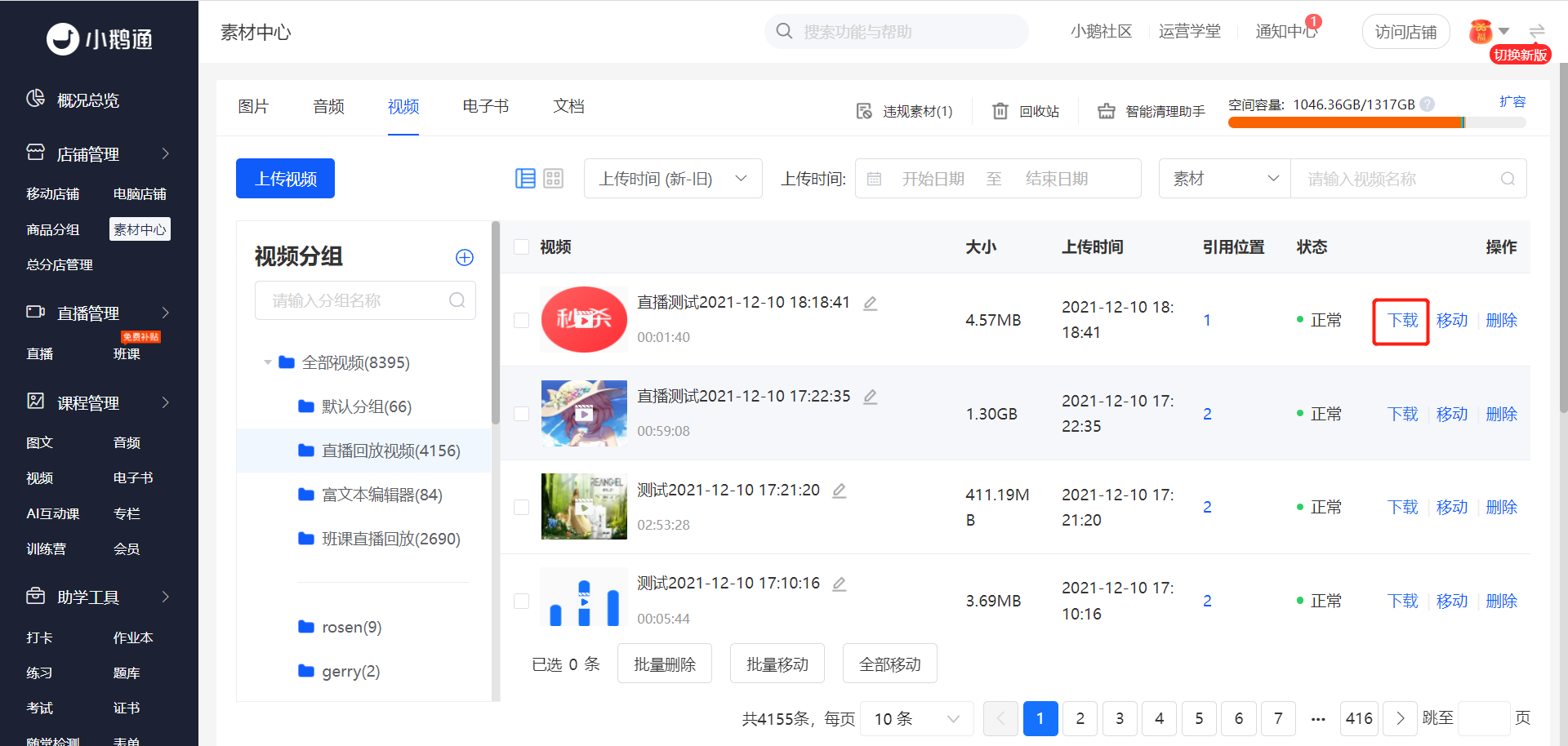
Task: Click 扩容 to expand storage
Action: click(x=1512, y=102)
